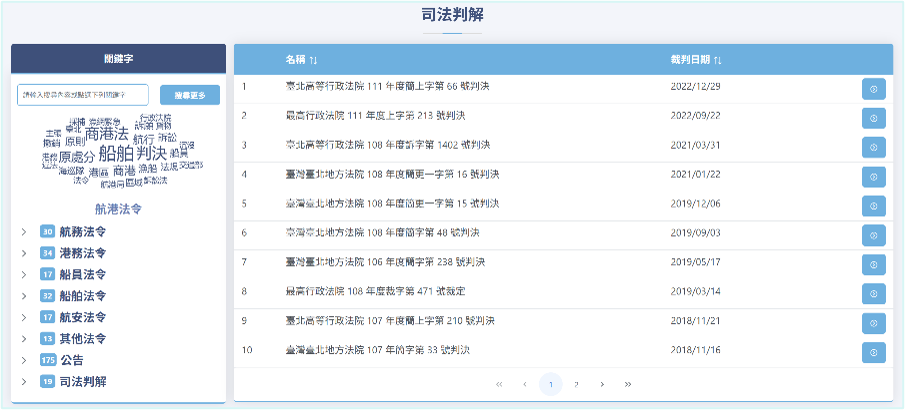The width and height of the screenshot is (905, 410).
Task: Click keyword 海巡隊 in the word cloud
Action: click(72, 171)
